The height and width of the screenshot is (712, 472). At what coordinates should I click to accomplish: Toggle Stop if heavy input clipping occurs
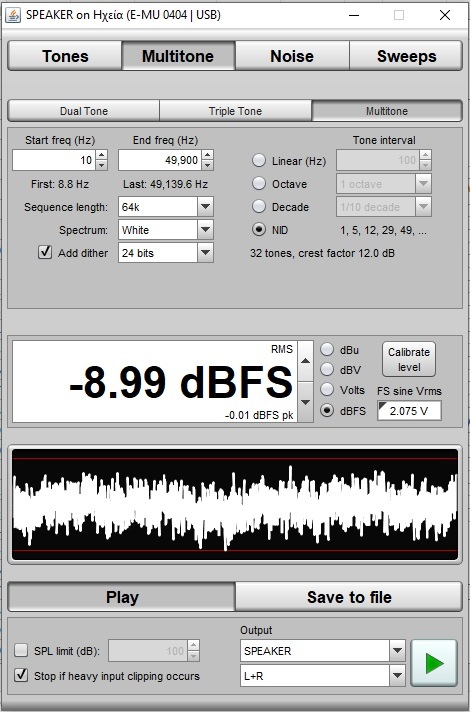tap(21, 675)
